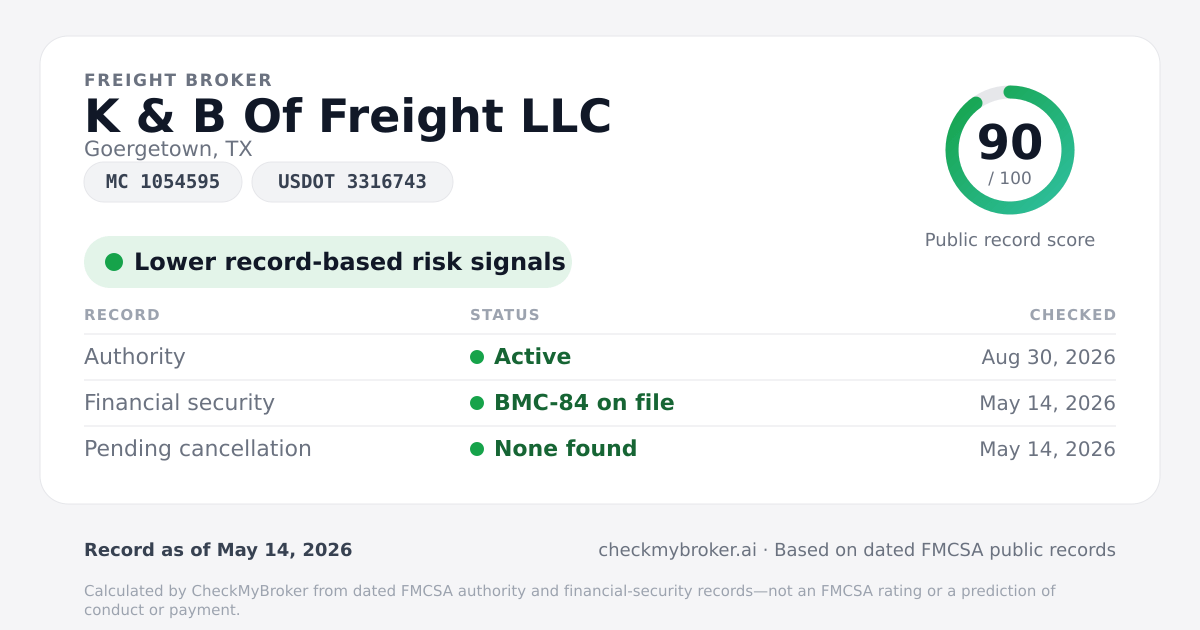Select the Pending cancellation record row

pos(600,449)
